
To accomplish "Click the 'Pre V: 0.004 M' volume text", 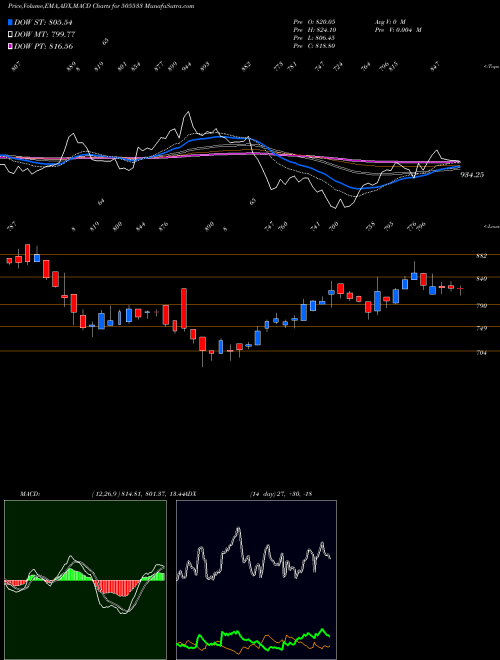I will click(x=397, y=29).
